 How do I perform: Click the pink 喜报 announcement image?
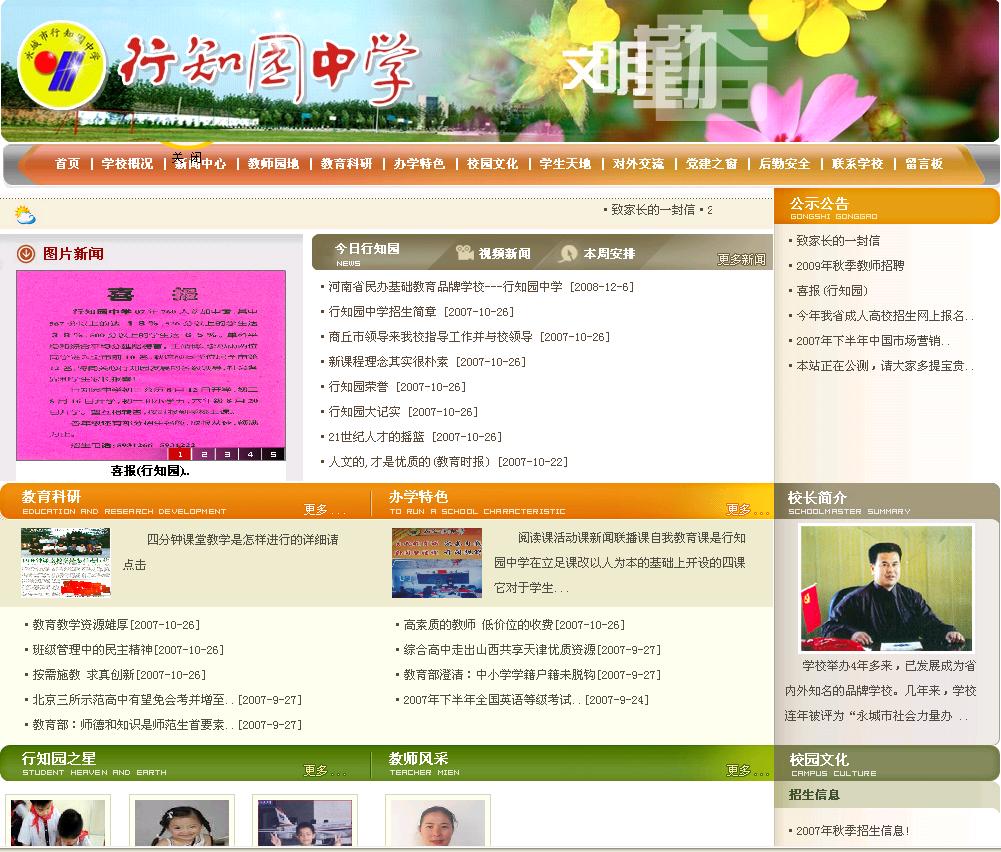click(x=150, y=362)
